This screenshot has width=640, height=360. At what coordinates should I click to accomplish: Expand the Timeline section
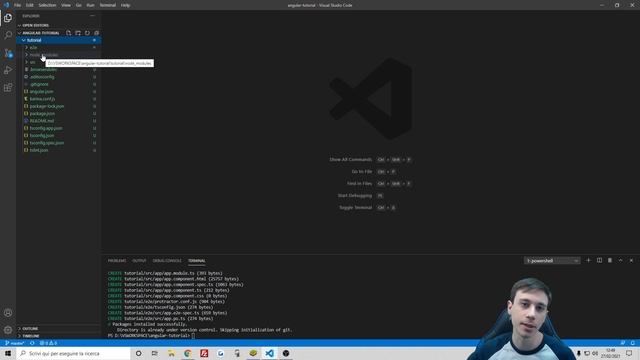coord(59,336)
